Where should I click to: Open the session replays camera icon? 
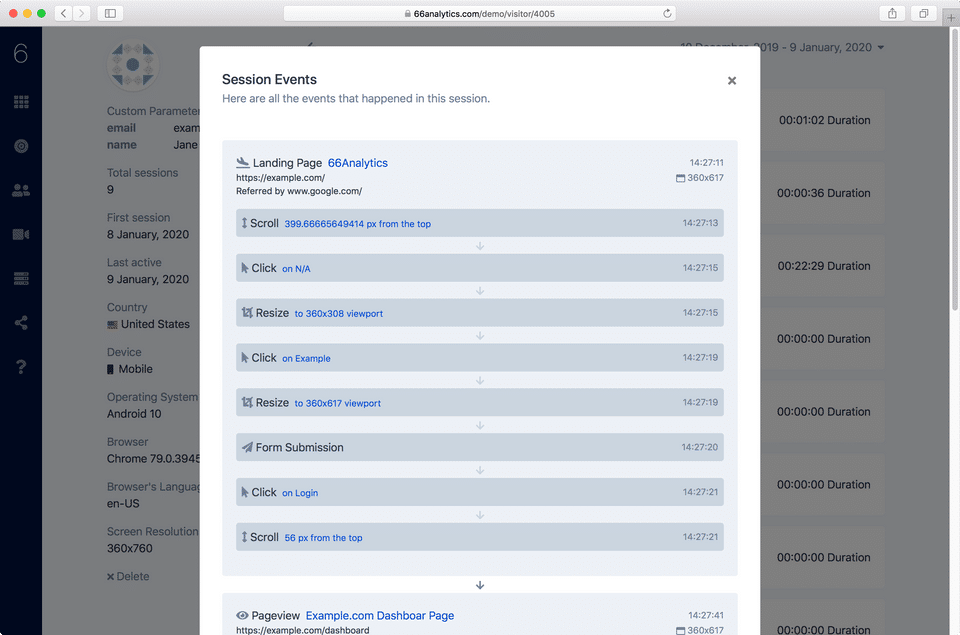pos(21,234)
